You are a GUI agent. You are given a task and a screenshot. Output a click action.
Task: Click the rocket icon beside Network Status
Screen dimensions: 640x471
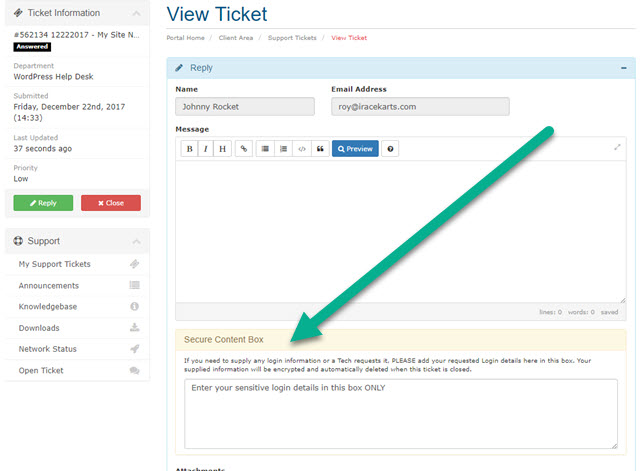click(x=135, y=349)
